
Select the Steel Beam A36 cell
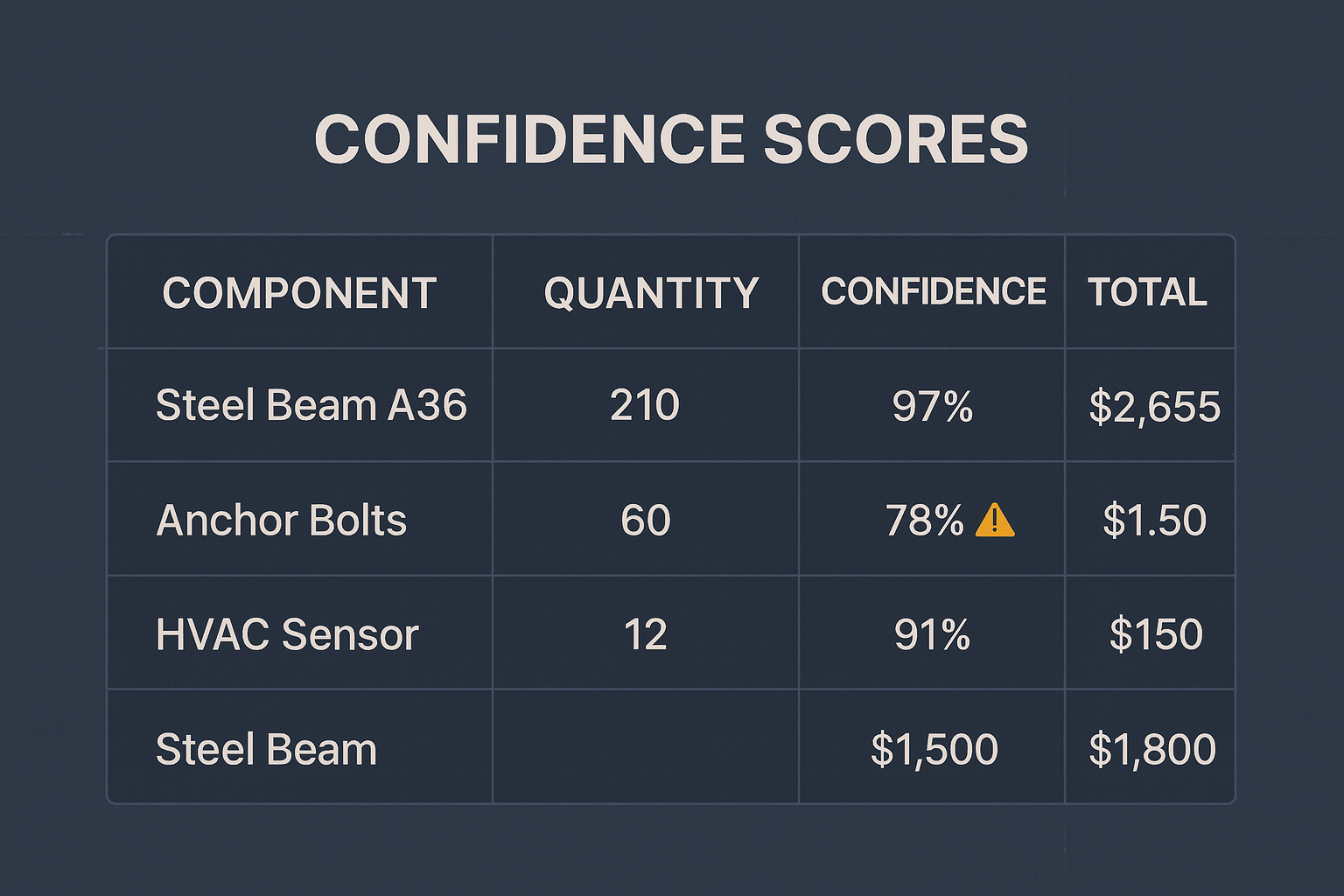coord(311,406)
